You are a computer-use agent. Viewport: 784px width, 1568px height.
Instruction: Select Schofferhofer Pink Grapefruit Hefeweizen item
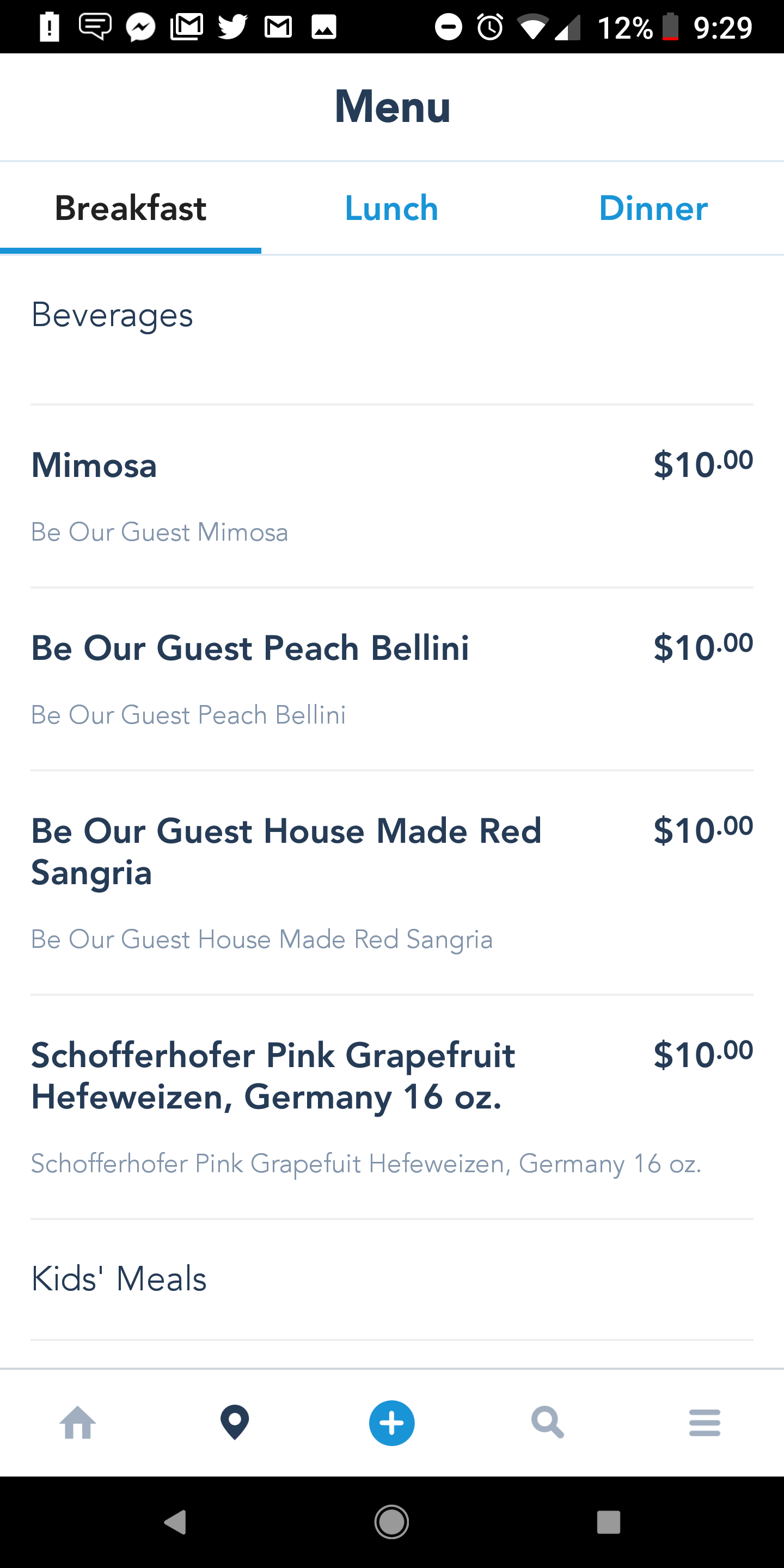click(392, 1107)
